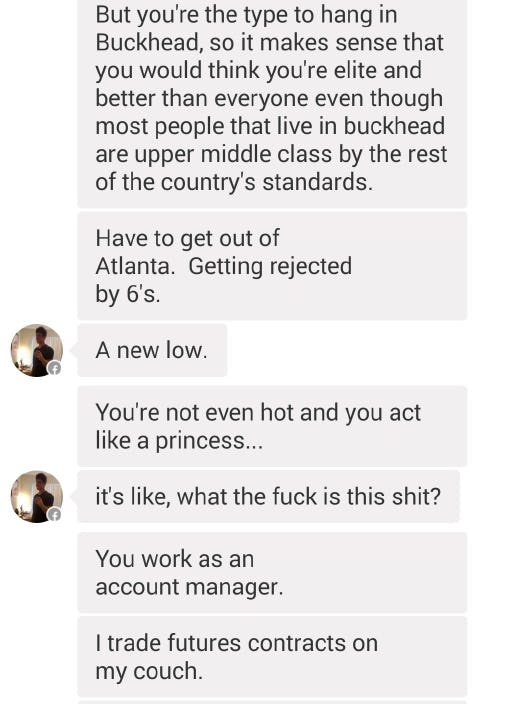The image size is (525, 704).
Task: Select the 'Have to get out of Atlanta' message
Action: point(272,266)
